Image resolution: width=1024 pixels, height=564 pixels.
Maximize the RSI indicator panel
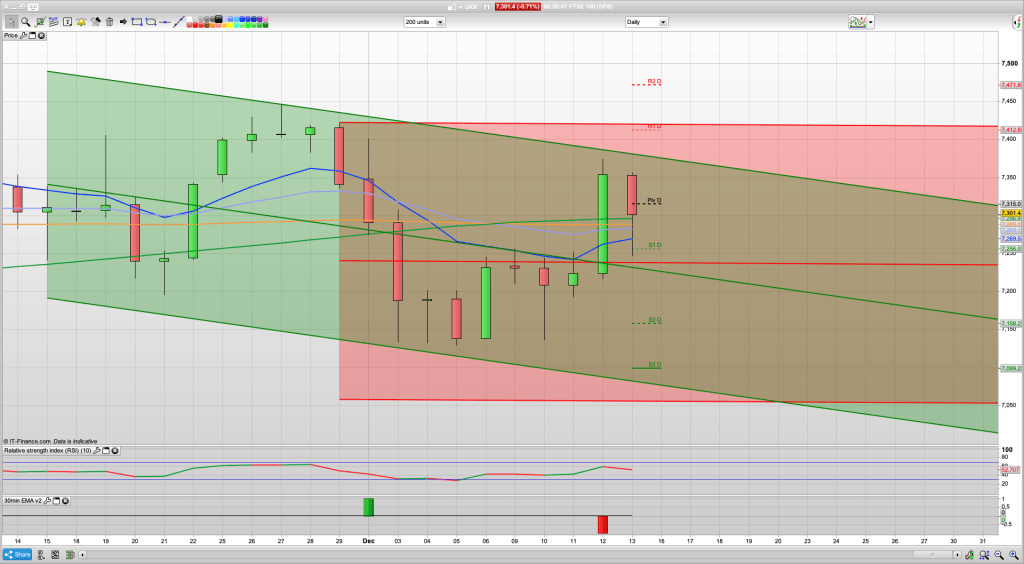105,450
